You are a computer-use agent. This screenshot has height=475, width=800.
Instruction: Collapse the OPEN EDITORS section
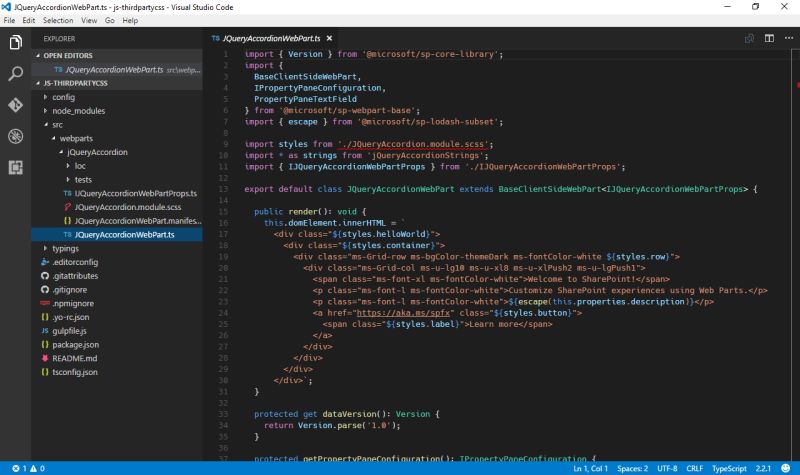click(x=117, y=55)
